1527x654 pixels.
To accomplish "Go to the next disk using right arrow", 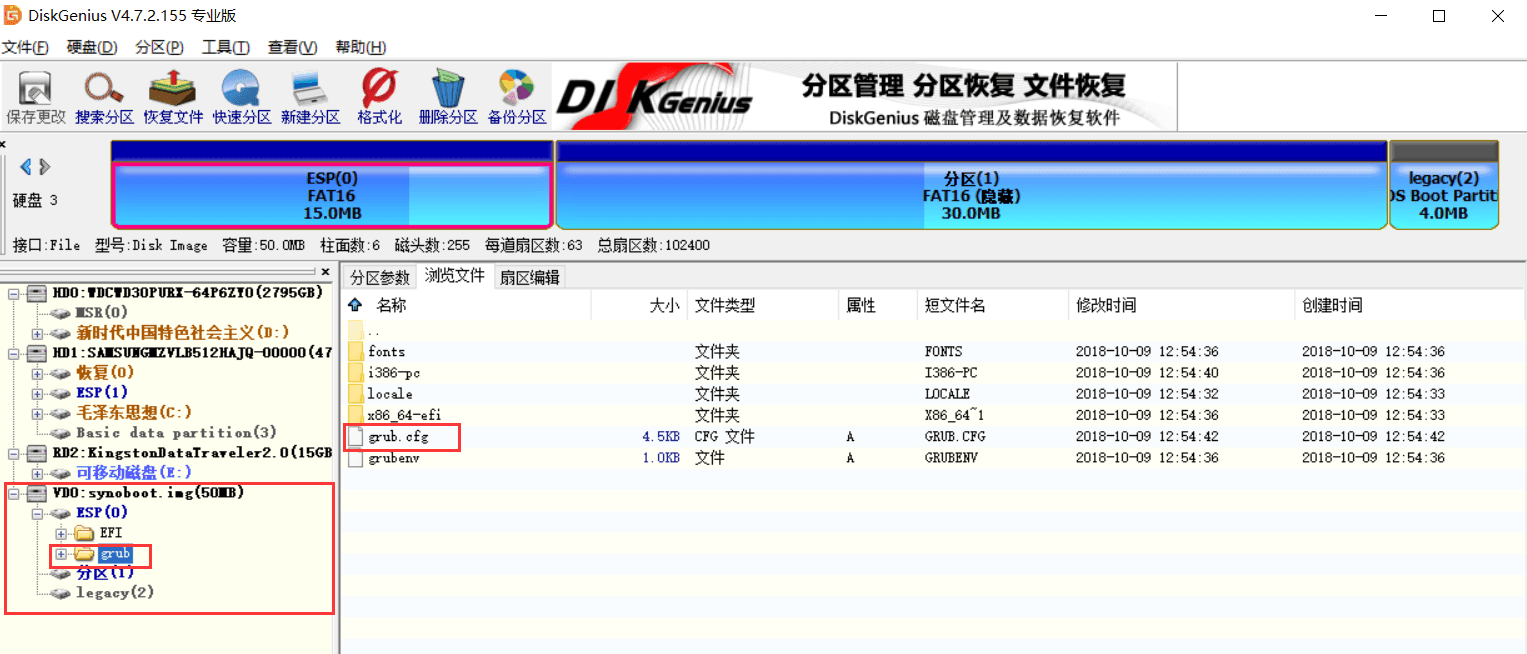I will coord(45,167).
